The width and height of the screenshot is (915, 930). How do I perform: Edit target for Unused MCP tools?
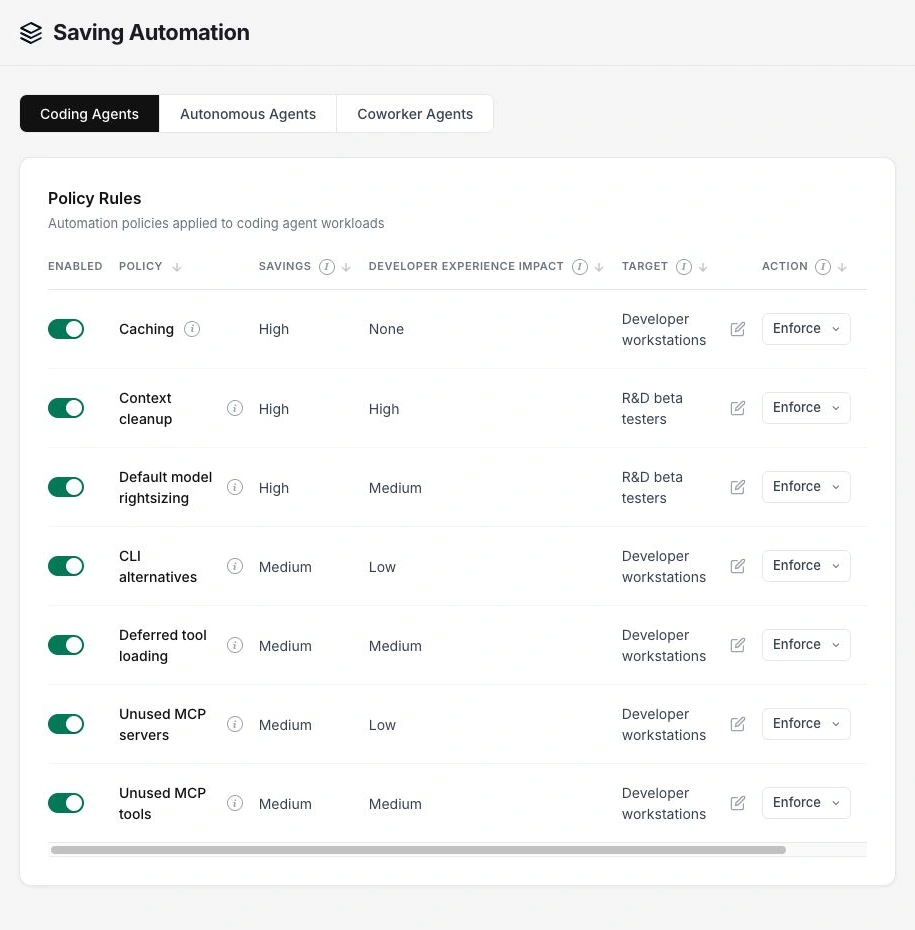[738, 803]
